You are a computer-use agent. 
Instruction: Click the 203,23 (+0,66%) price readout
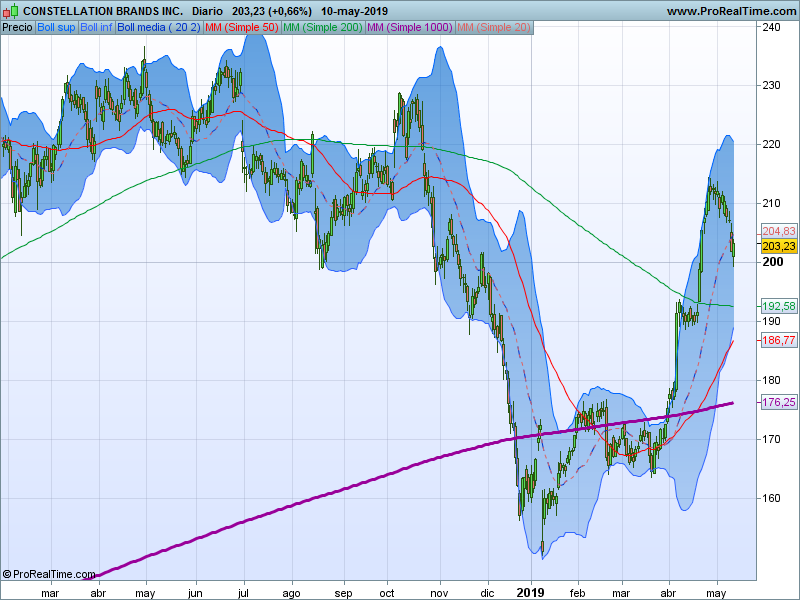click(x=271, y=11)
